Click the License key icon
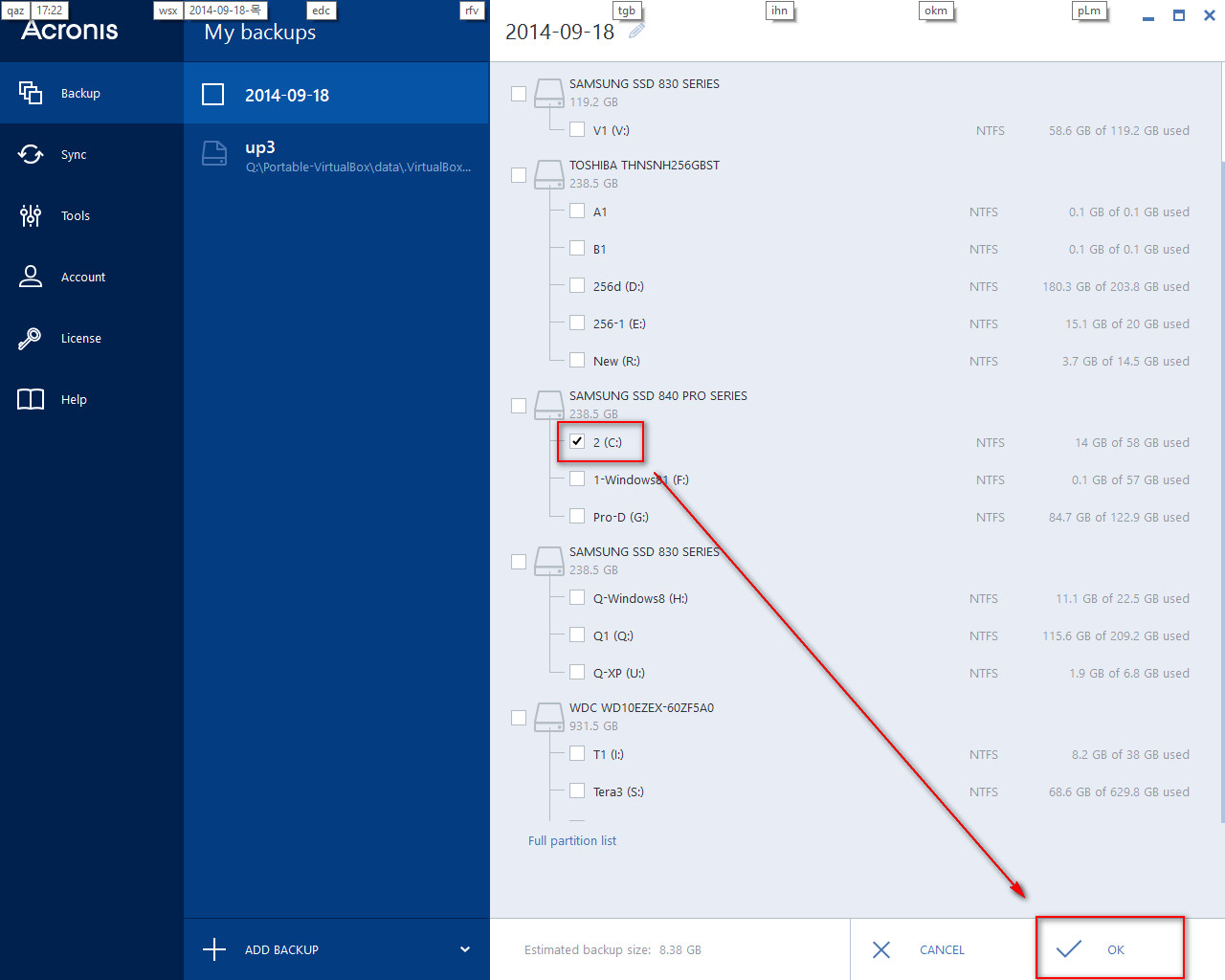Image resolution: width=1225 pixels, height=980 pixels. [31, 338]
